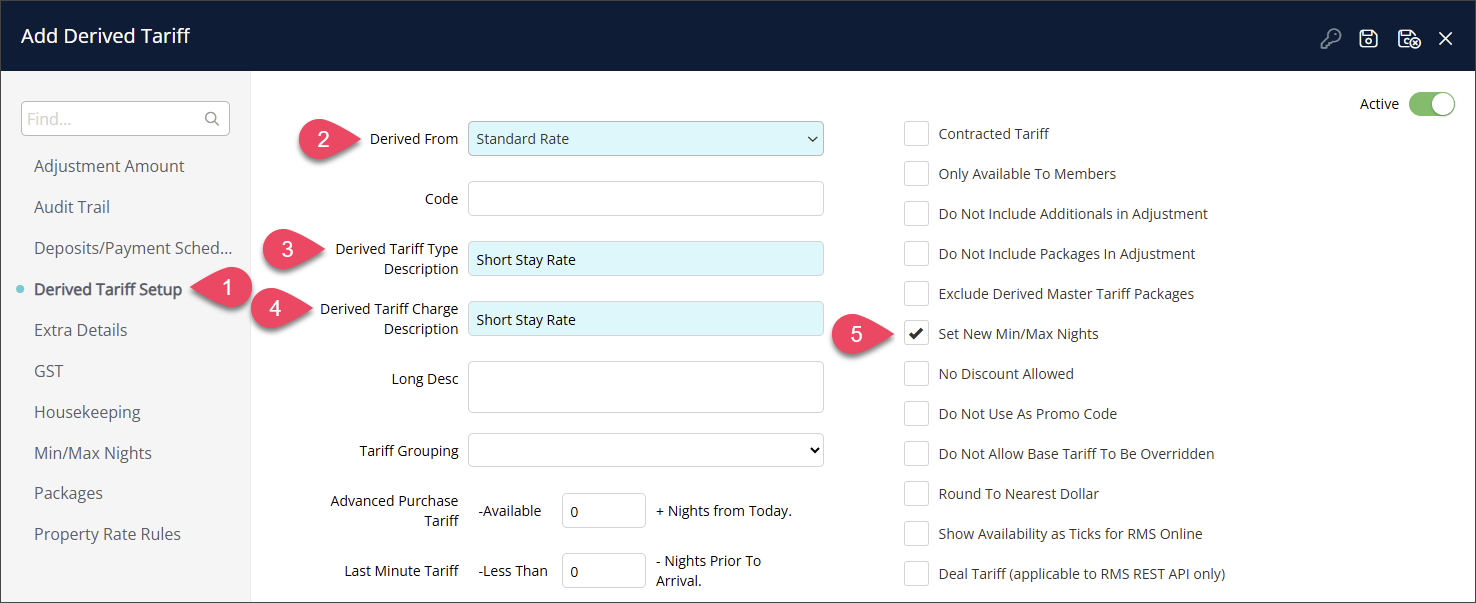Image resolution: width=1476 pixels, height=603 pixels.
Task: Open the Derived From dropdown
Action: pos(646,139)
